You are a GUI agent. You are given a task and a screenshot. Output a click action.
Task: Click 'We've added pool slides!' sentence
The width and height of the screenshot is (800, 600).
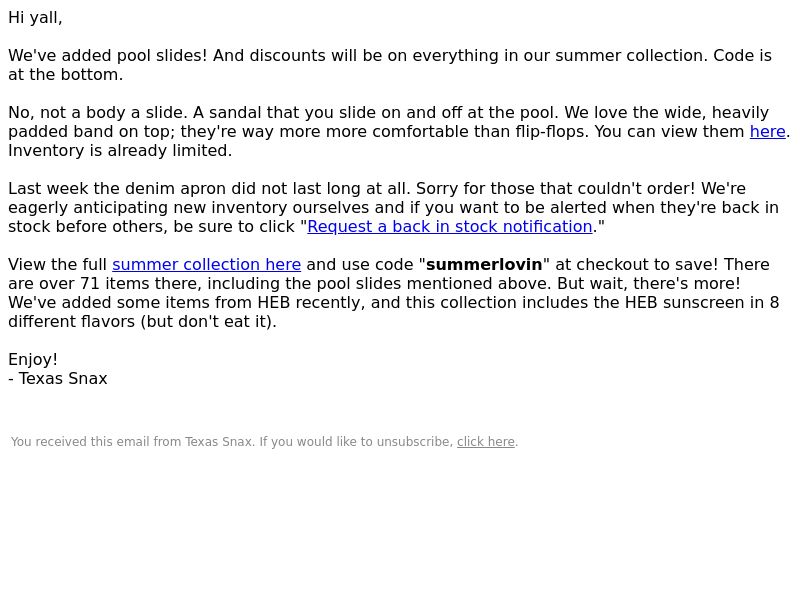108,56
